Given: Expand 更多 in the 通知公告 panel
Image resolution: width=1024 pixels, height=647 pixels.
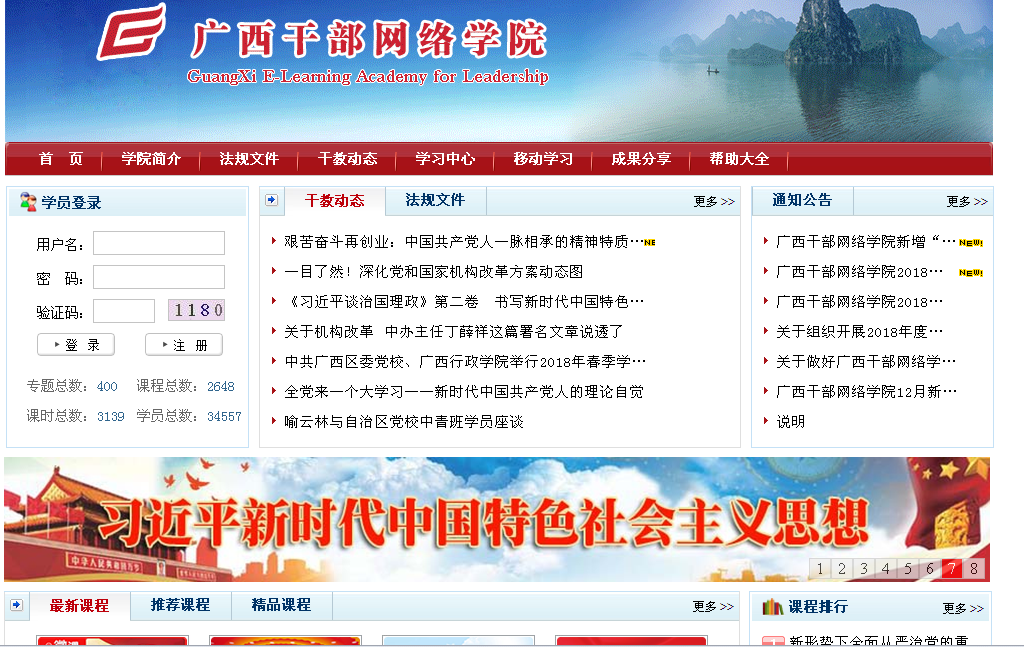Looking at the screenshot, I should point(966,201).
